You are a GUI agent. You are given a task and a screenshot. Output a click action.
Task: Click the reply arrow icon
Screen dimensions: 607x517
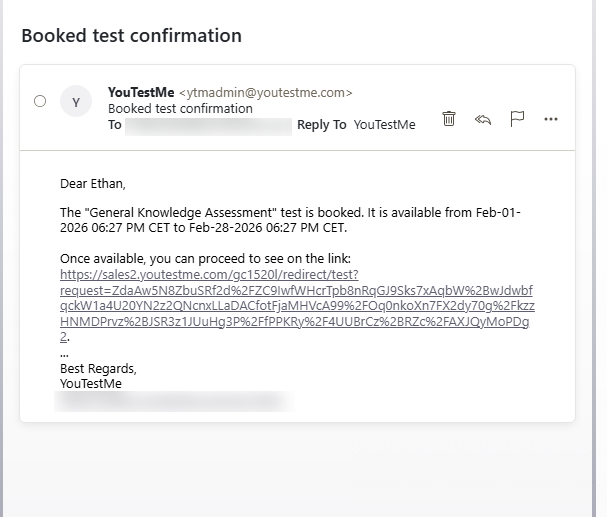[x=483, y=119]
